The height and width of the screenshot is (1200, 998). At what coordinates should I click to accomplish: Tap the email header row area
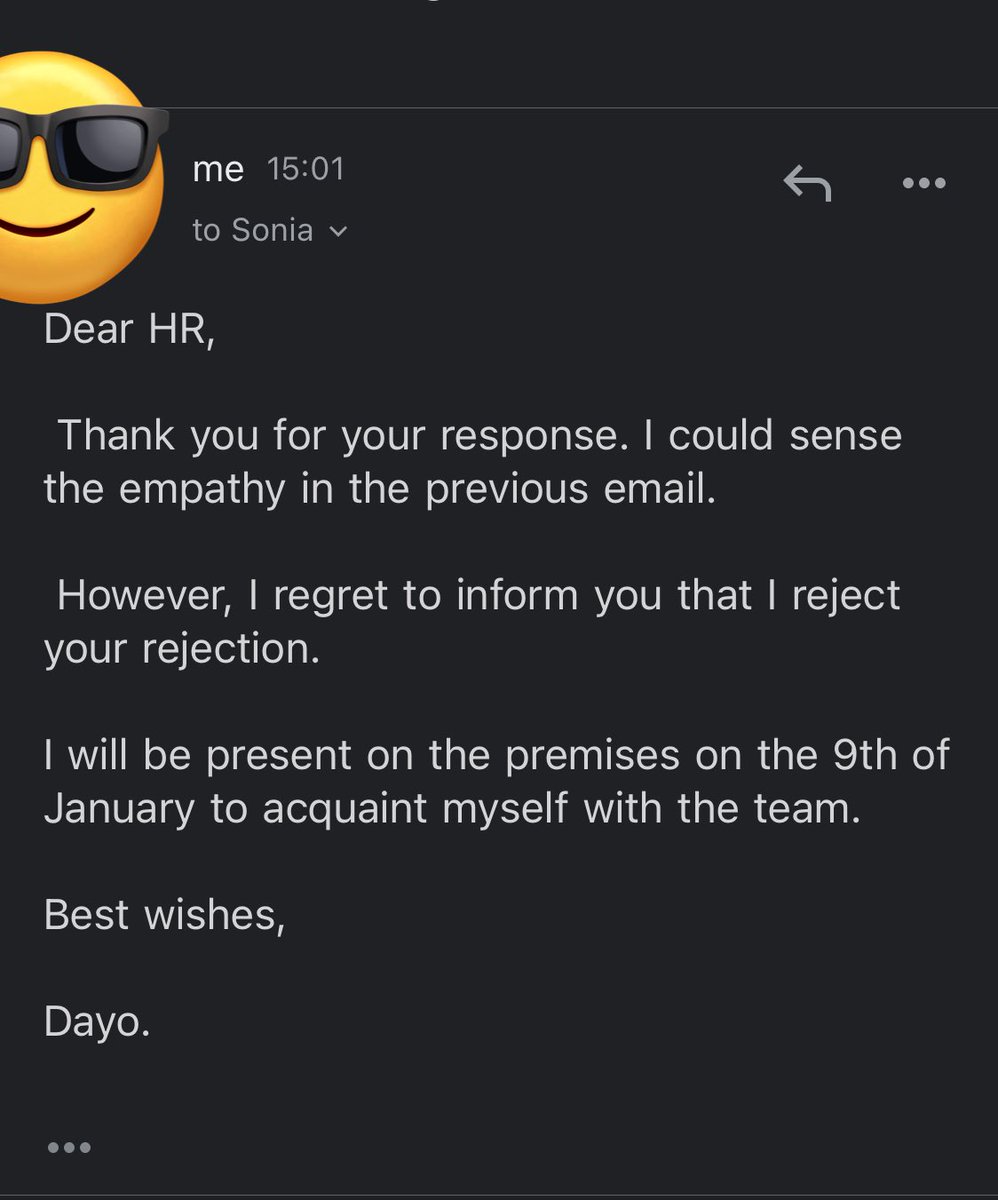[x=499, y=198]
